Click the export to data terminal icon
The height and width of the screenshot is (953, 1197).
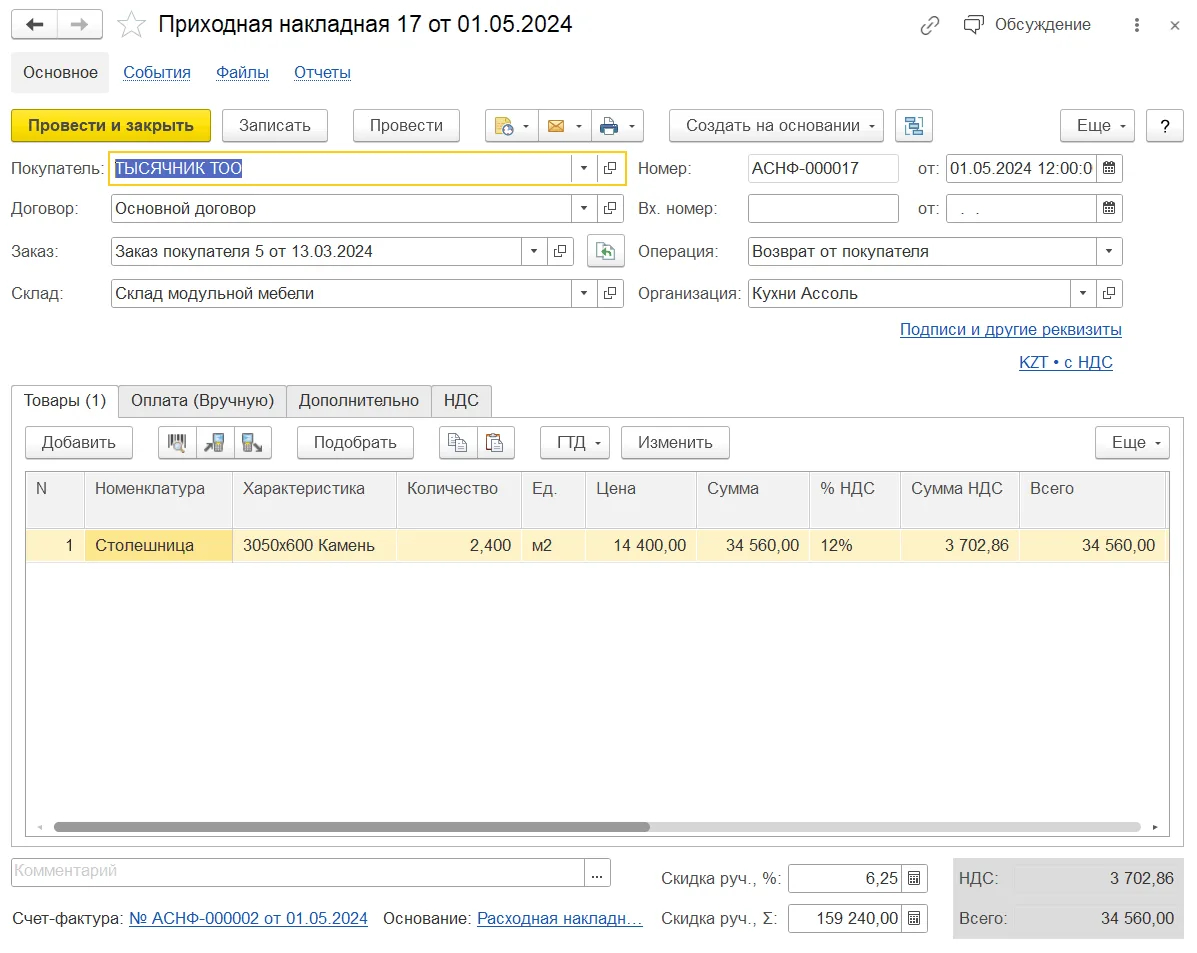[252, 443]
